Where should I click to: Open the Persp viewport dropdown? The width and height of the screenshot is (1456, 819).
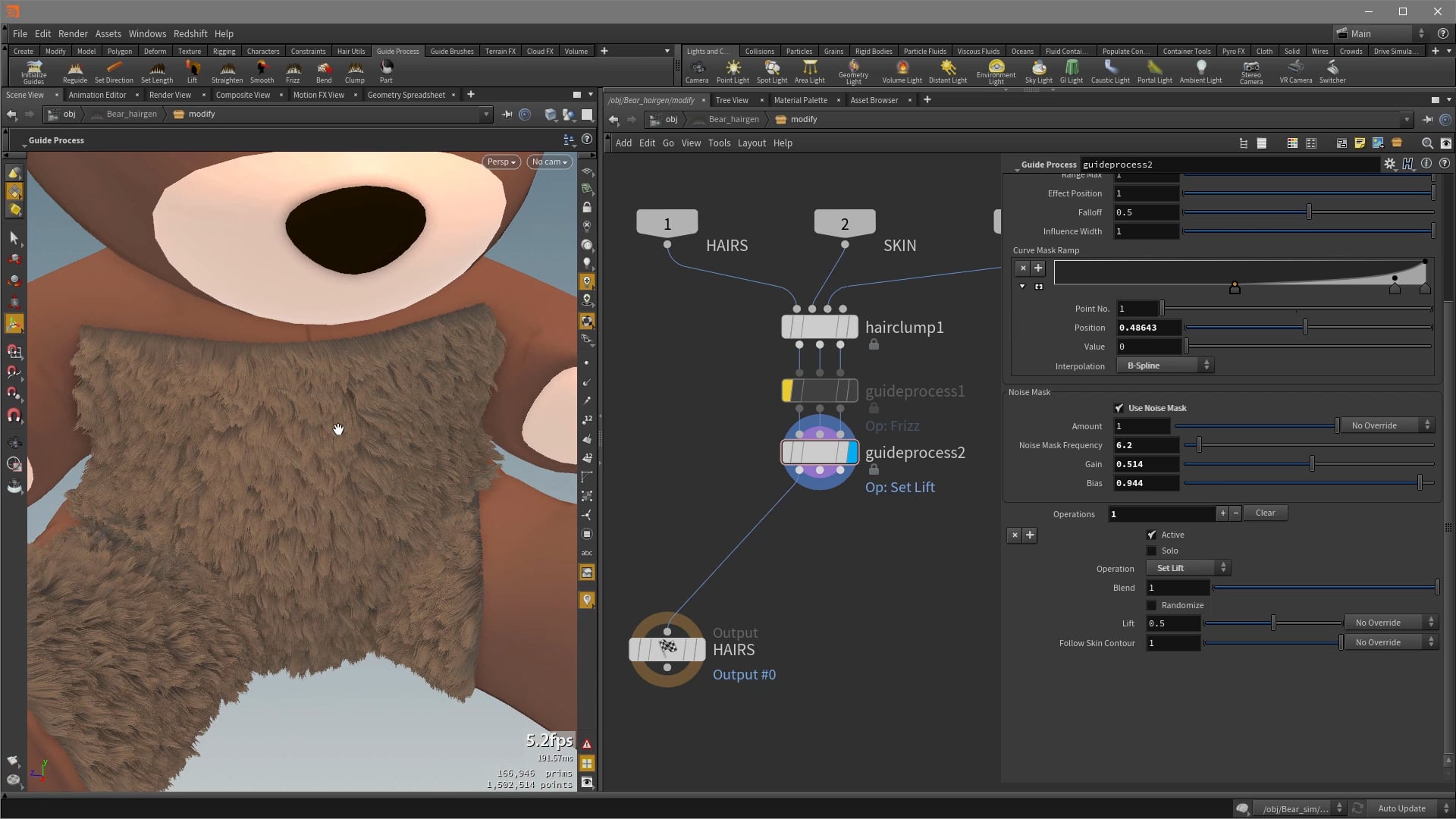pos(501,162)
